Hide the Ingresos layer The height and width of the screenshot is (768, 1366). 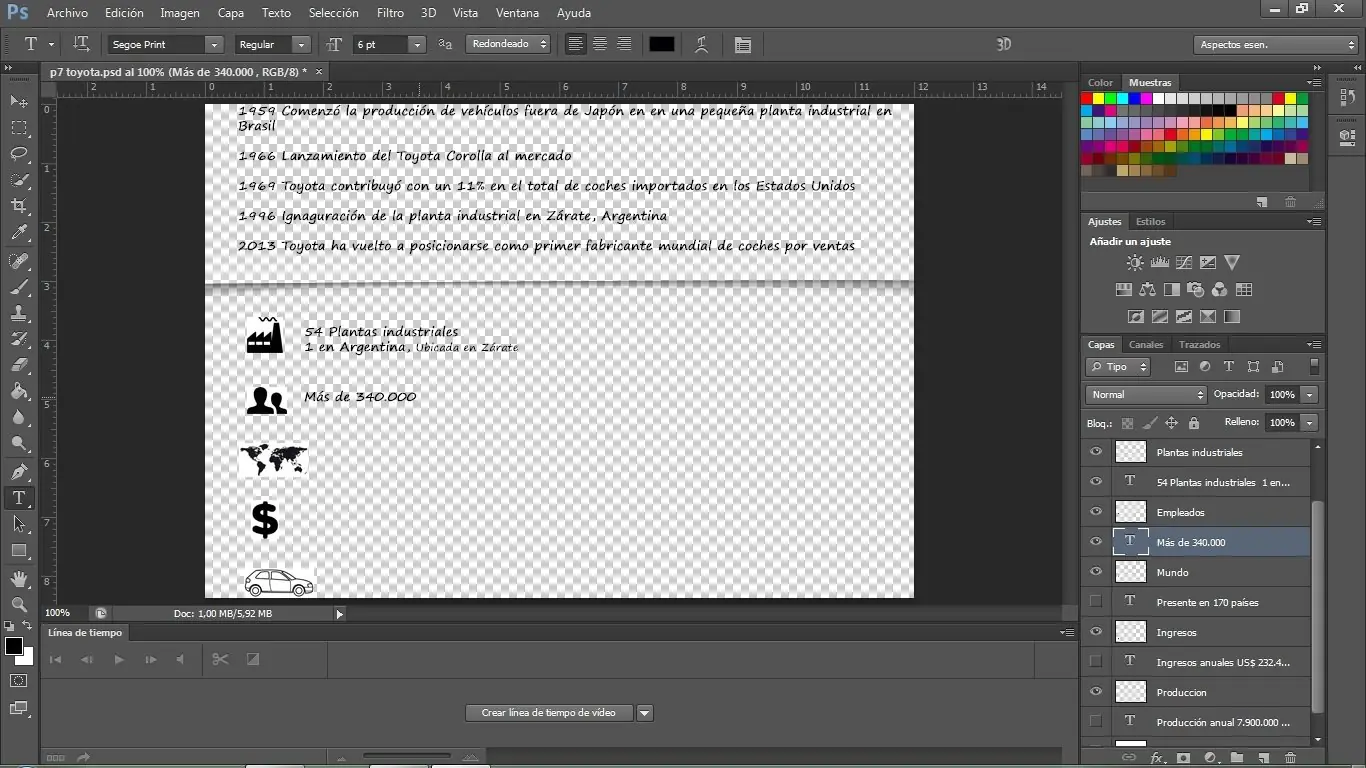[1096, 632]
